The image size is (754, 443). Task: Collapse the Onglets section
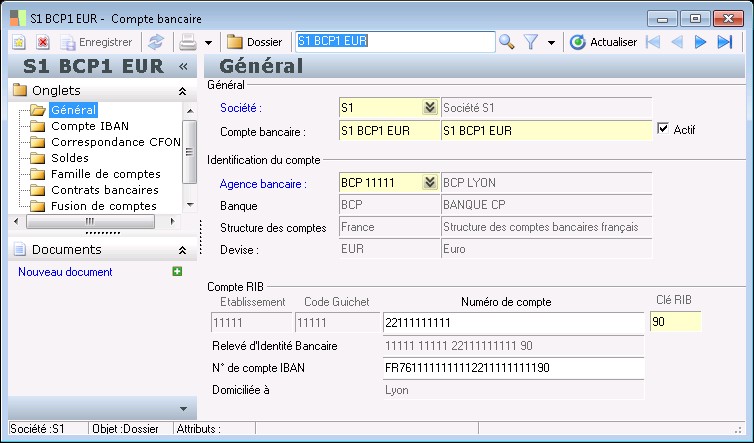pos(182,91)
